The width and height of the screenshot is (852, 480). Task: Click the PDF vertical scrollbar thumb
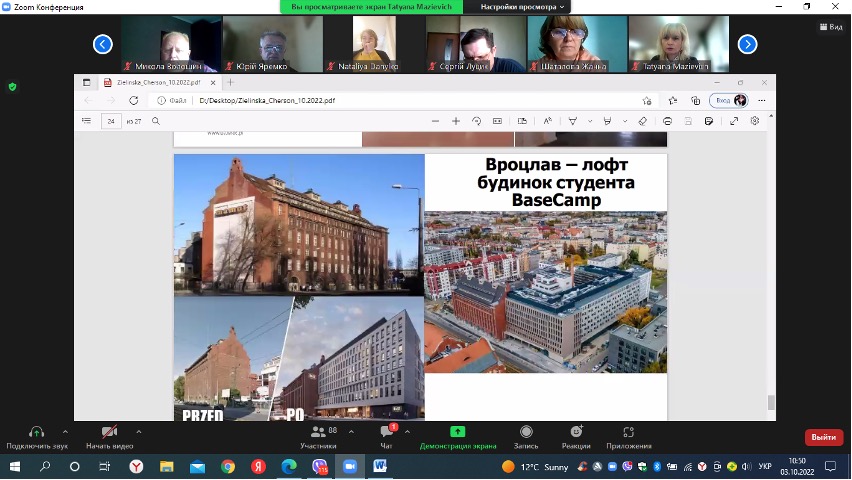pos(771,402)
